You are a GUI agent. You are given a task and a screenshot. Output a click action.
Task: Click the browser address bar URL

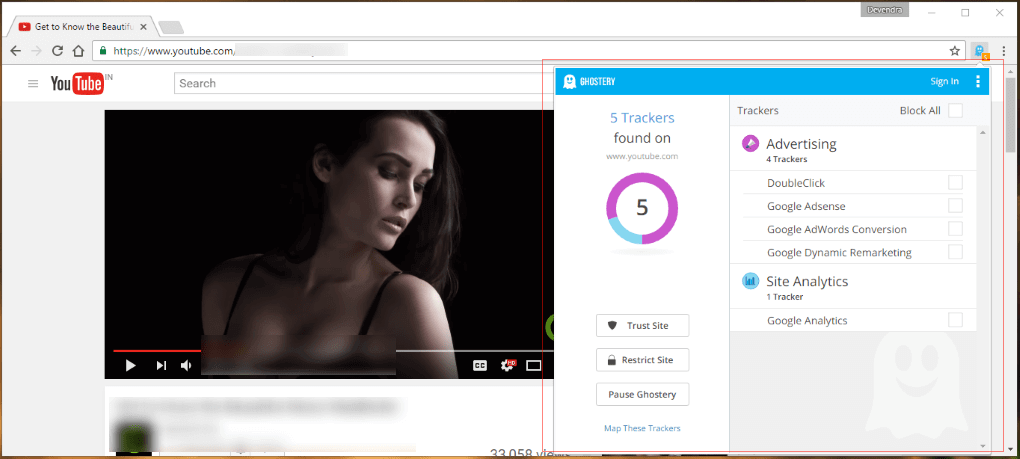172,51
